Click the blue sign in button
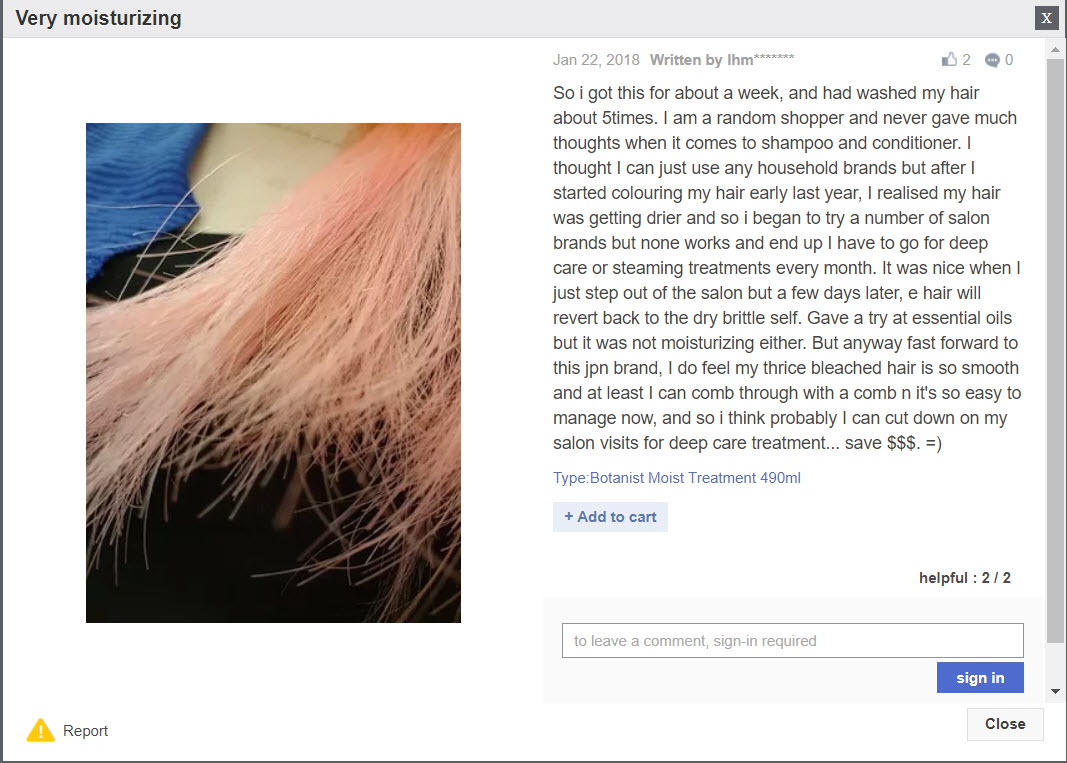 980,678
